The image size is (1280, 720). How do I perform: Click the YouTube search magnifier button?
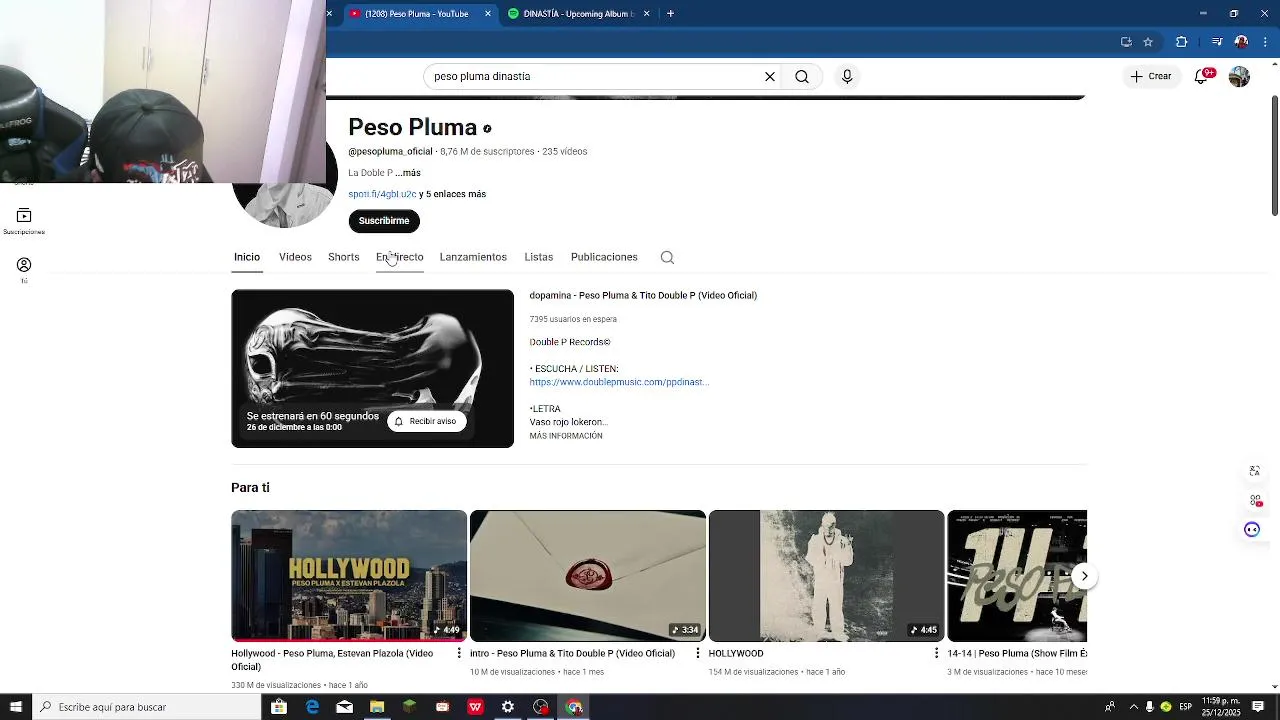pyautogui.click(x=802, y=76)
